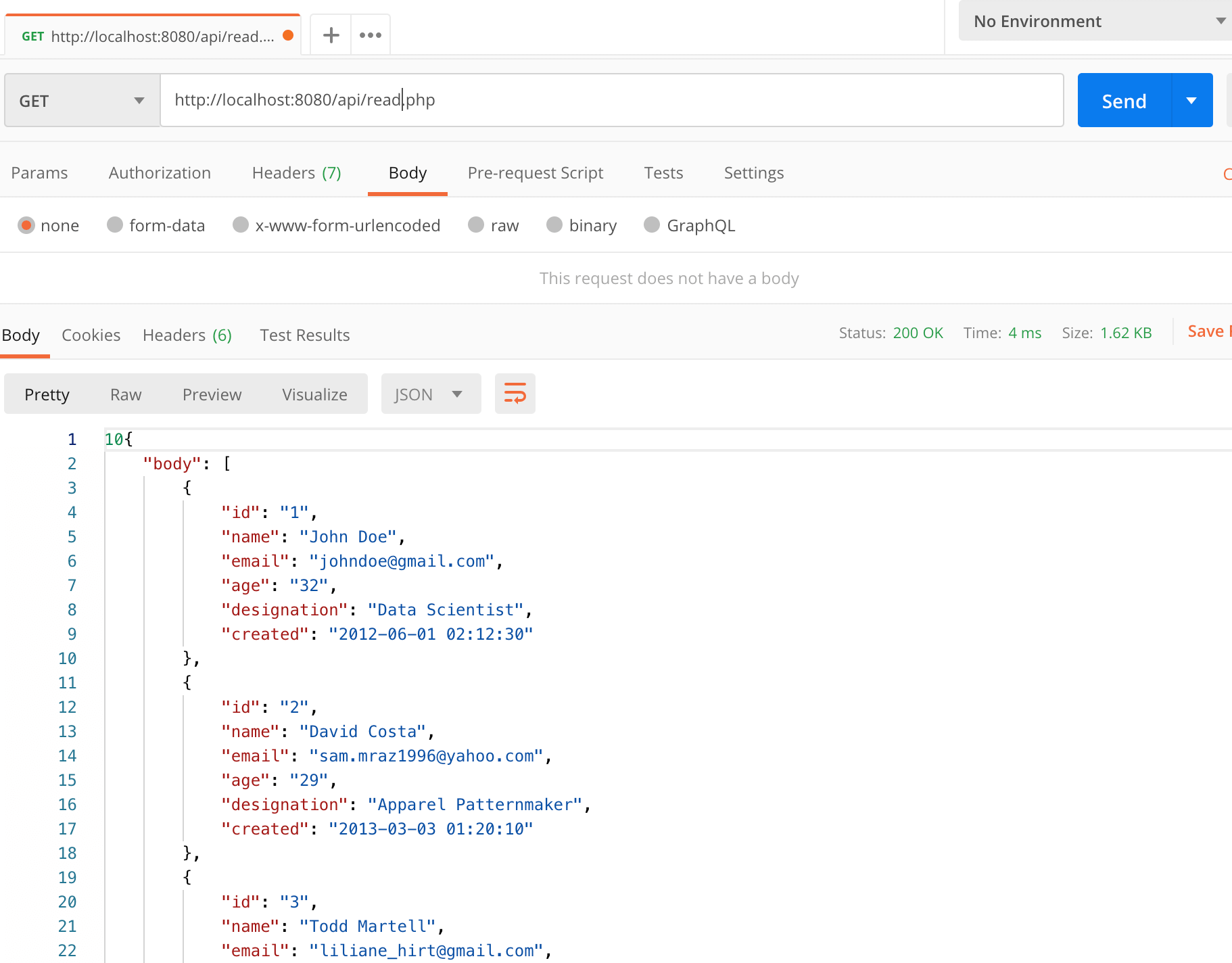1232x963 pixels.
Task: Open the response Headers (6) tab
Action: 187,335
